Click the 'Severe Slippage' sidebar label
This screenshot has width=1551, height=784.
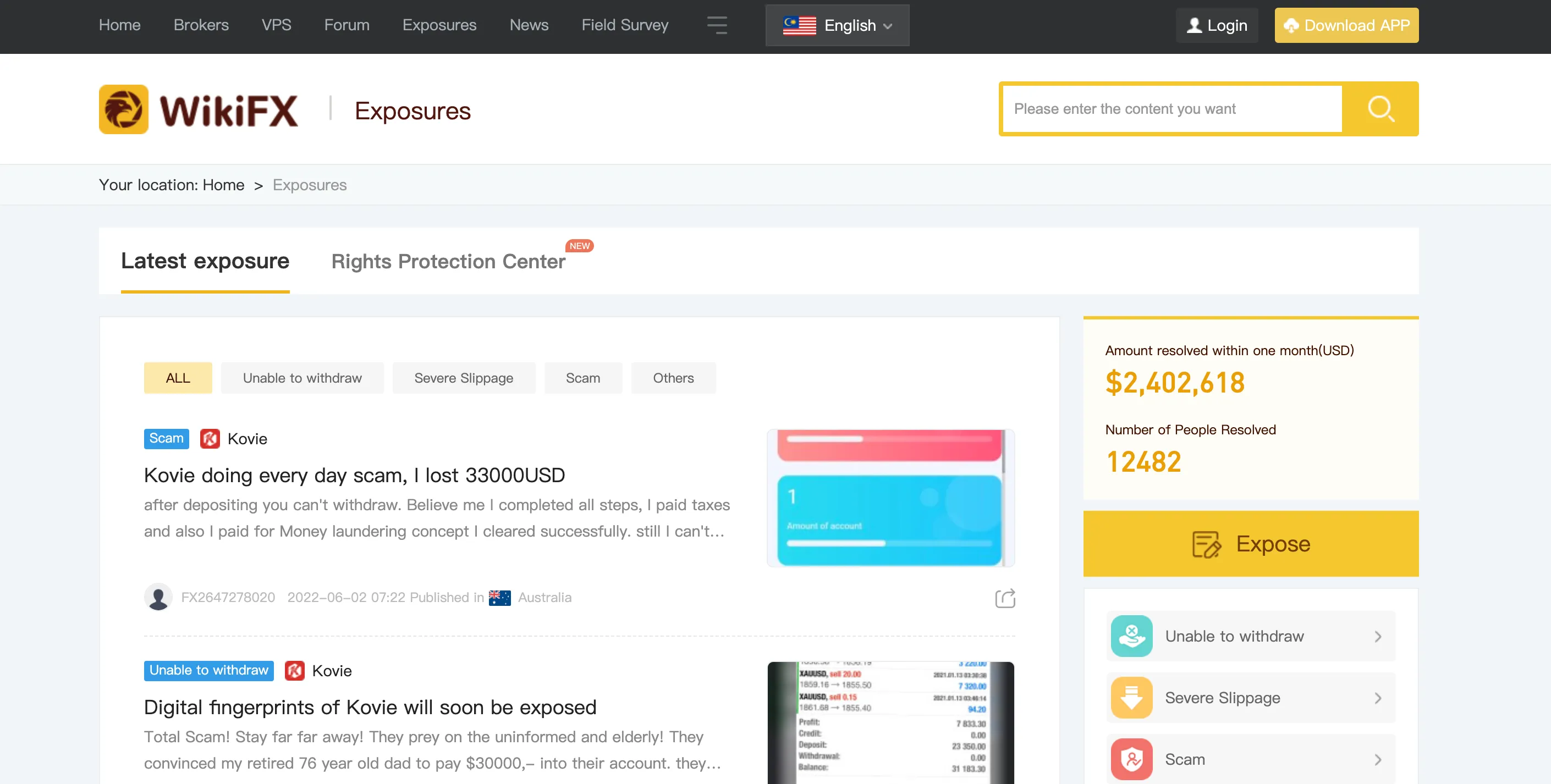pos(1223,698)
